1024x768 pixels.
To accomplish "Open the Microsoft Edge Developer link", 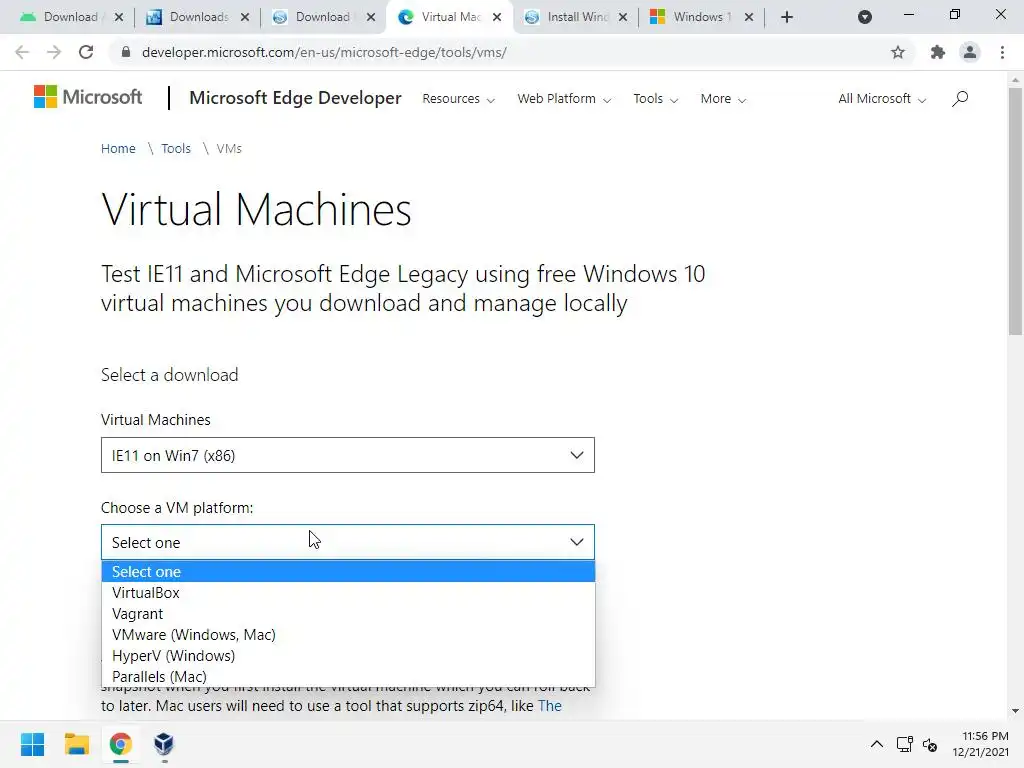I will click(295, 98).
